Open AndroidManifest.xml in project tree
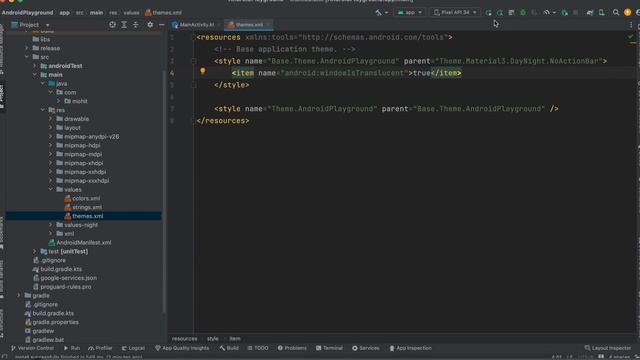640x360 pixels. [80, 242]
